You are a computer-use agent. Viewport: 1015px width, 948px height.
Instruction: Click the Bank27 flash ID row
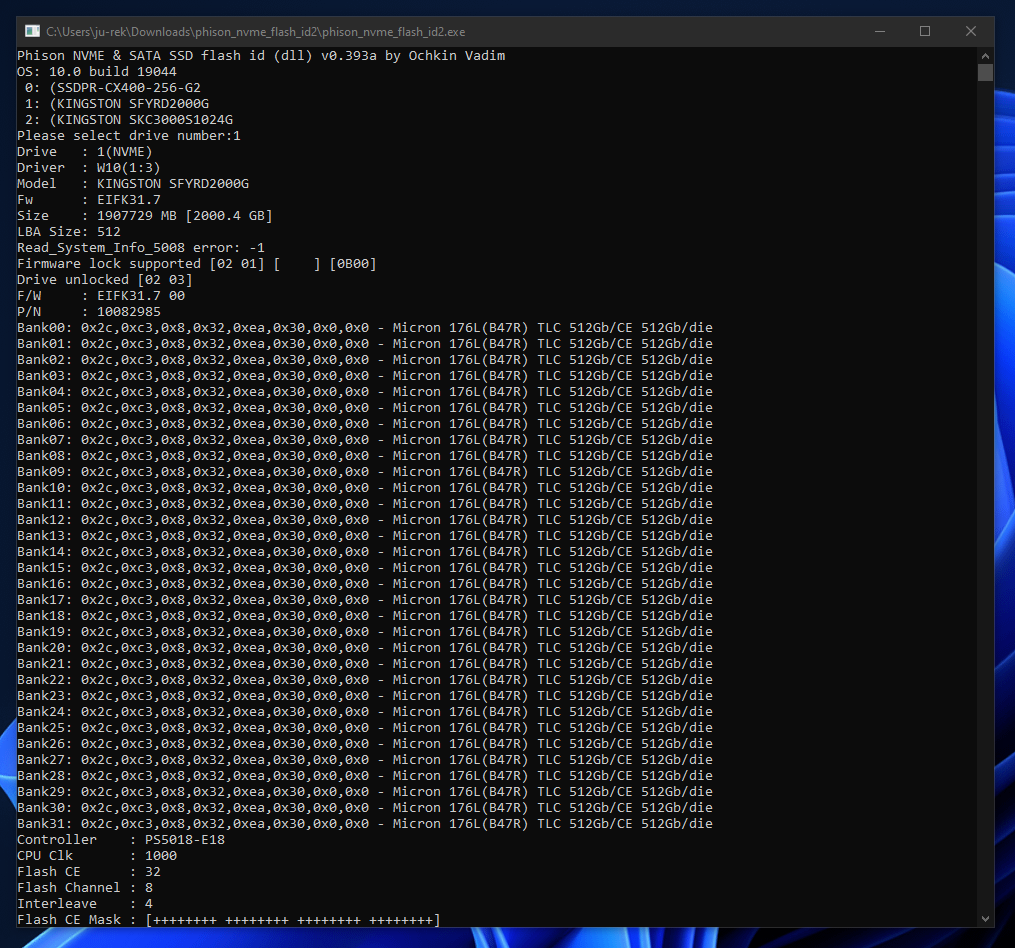point(364,760)
